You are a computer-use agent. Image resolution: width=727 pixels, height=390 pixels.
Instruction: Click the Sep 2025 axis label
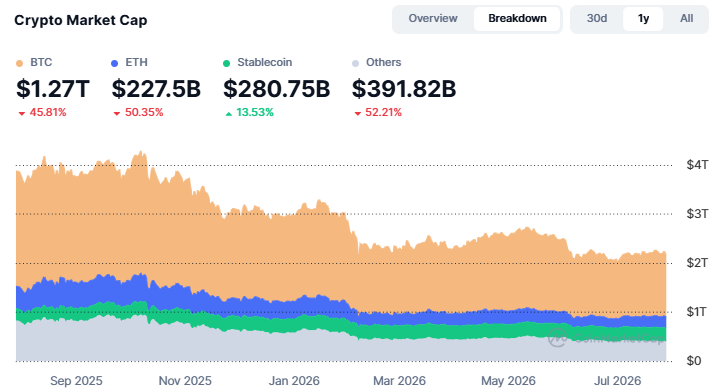click(x=76, y=381)
